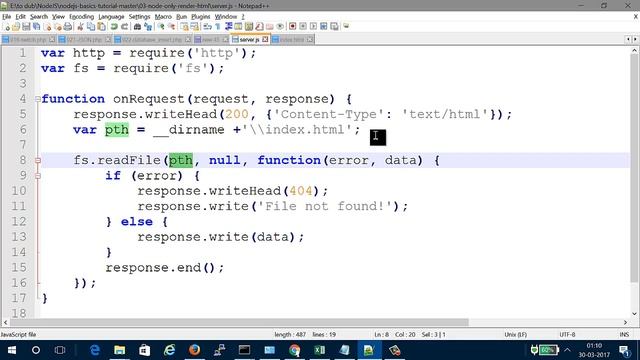Viewport: 640px width, 360px height.
Task: Cut selection with the scissors icon
Action: click(80, 27)
